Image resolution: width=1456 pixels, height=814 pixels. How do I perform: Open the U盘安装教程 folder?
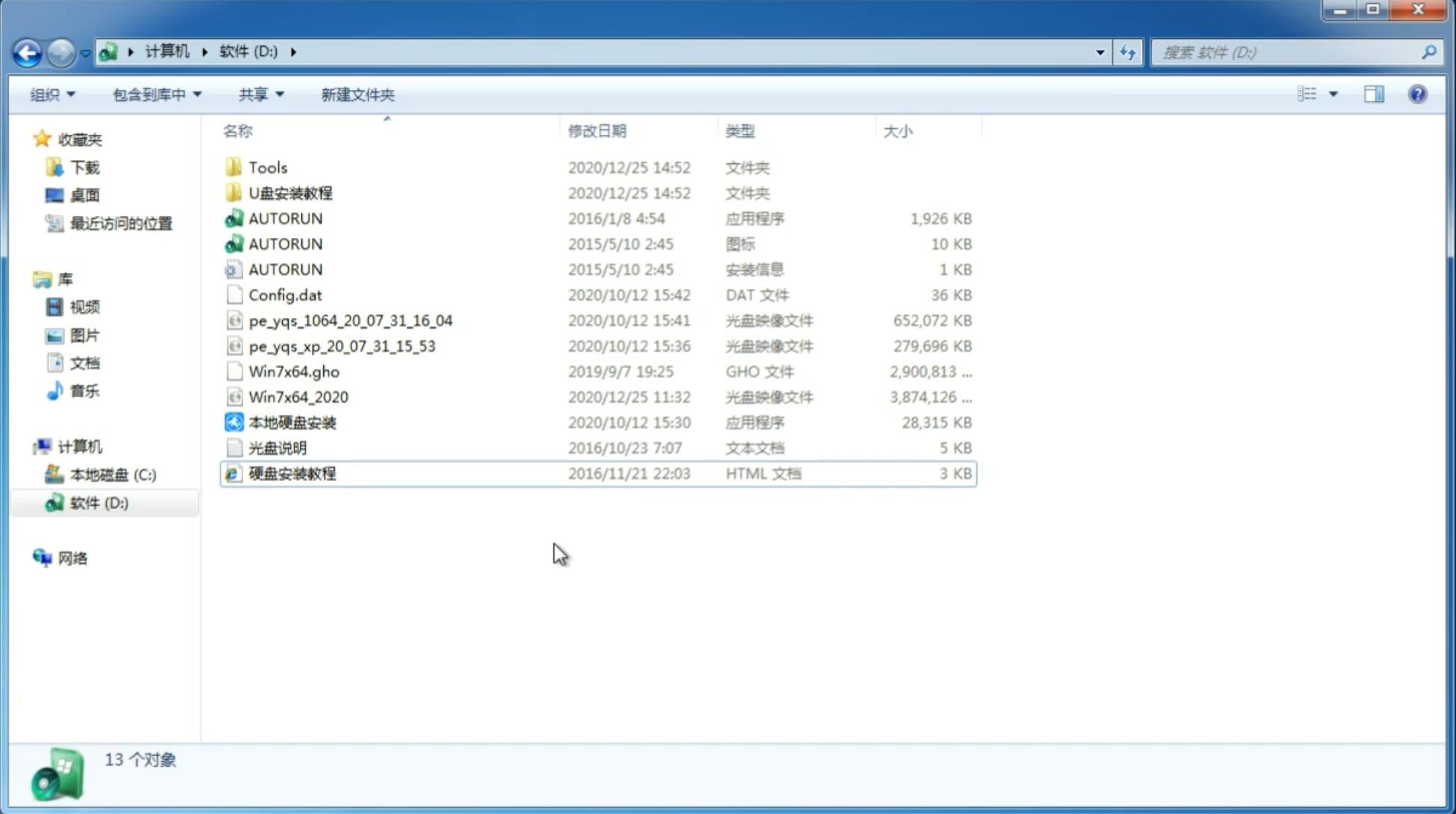click(291, 193)
